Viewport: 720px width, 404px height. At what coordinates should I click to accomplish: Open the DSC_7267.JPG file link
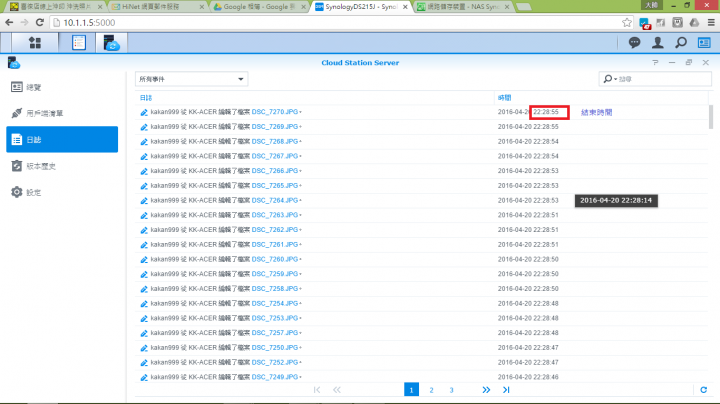click(x=275, y=156)
